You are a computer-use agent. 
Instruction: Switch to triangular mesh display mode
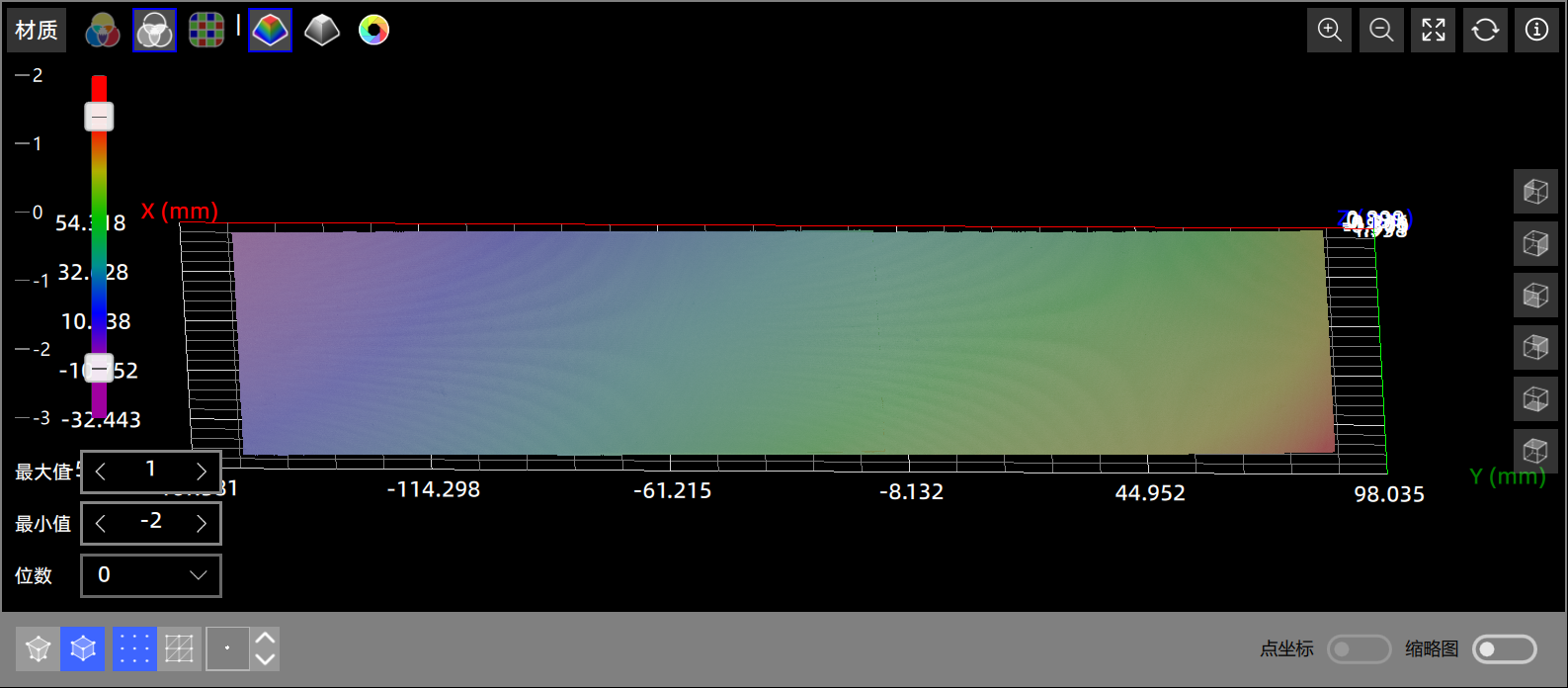pyautogui.click(x=179, y=648)
